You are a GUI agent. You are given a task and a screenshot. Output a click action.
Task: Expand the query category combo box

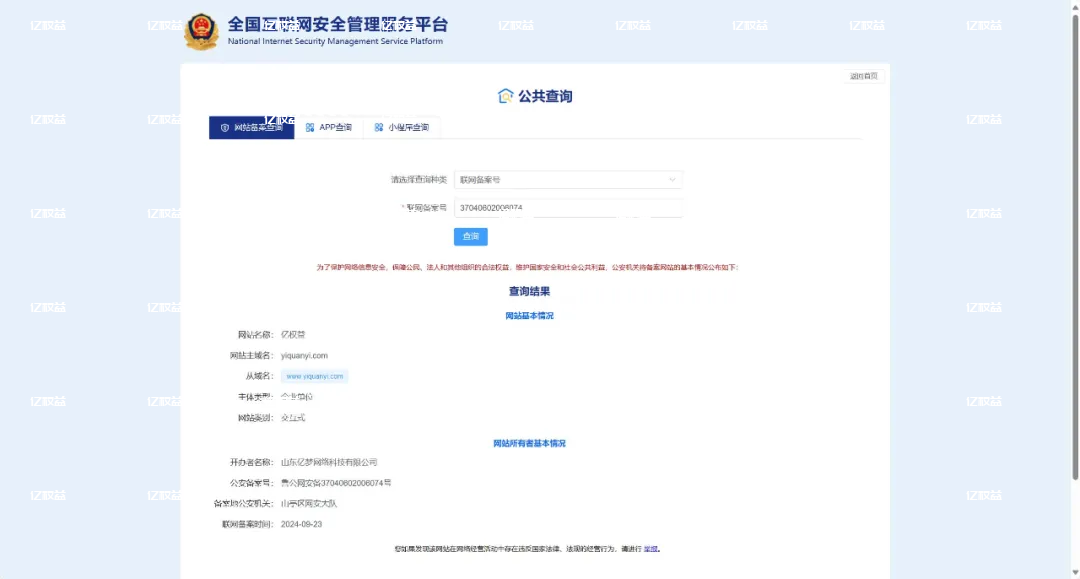[x=567, y=180]
